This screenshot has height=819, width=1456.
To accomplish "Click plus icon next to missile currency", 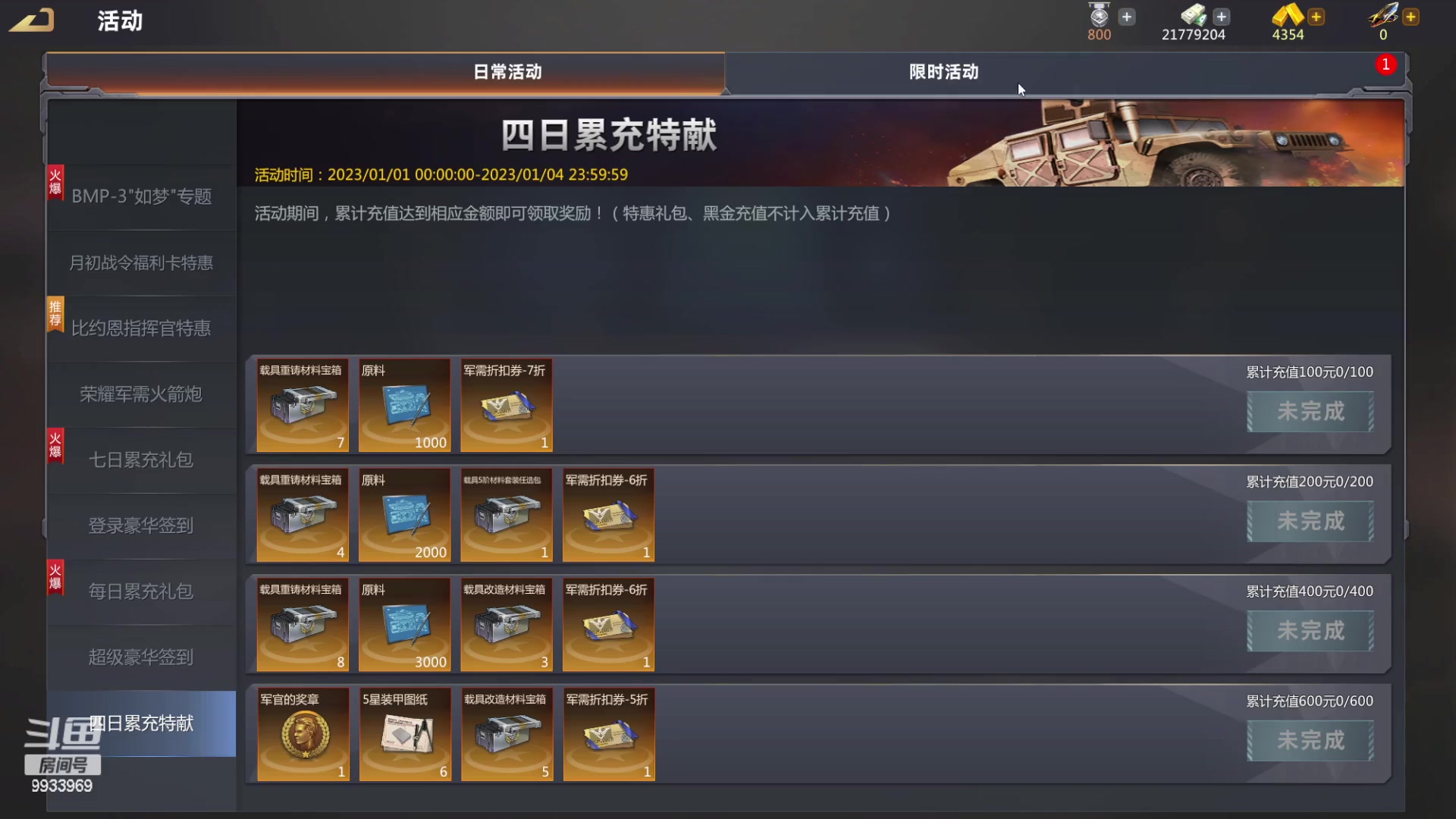I will (1410, 17).
